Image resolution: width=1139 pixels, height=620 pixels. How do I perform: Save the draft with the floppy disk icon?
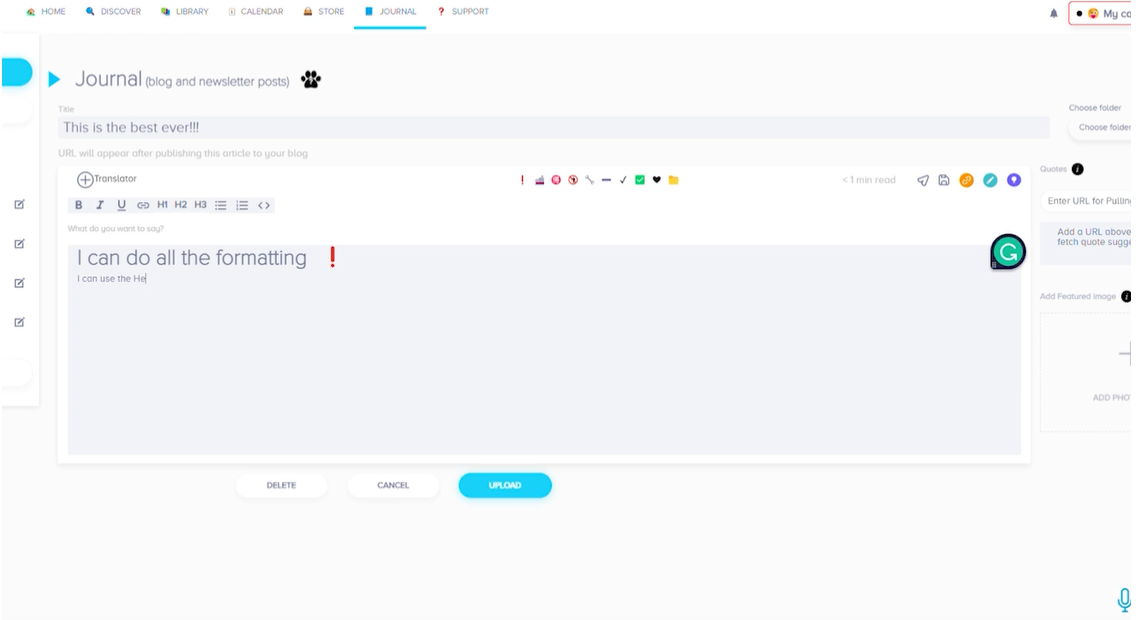coord(943,179)
